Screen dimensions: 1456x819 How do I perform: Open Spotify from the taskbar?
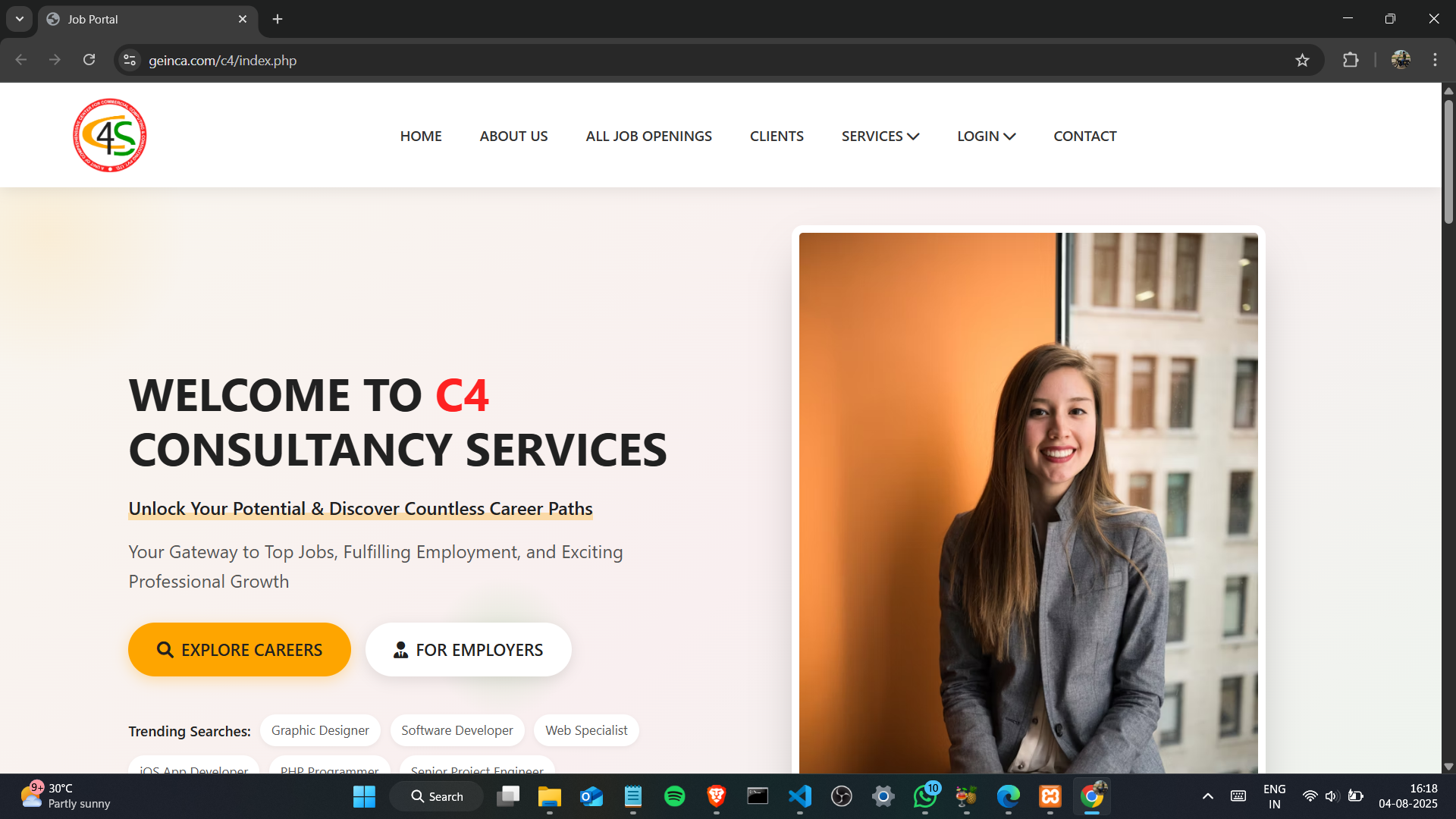(x=674, y=796)
